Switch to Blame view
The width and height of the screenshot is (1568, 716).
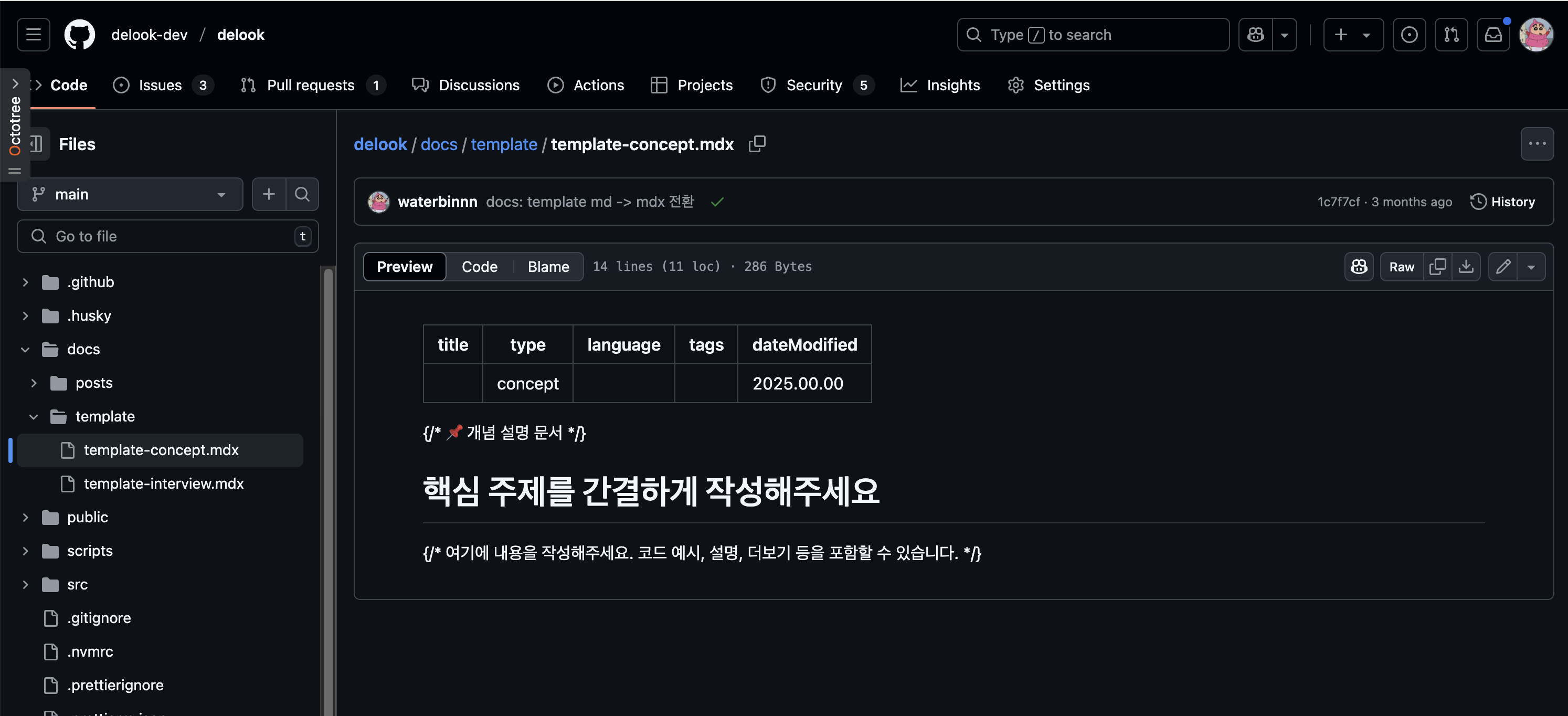pyautogui.click(x=548, y=267)
